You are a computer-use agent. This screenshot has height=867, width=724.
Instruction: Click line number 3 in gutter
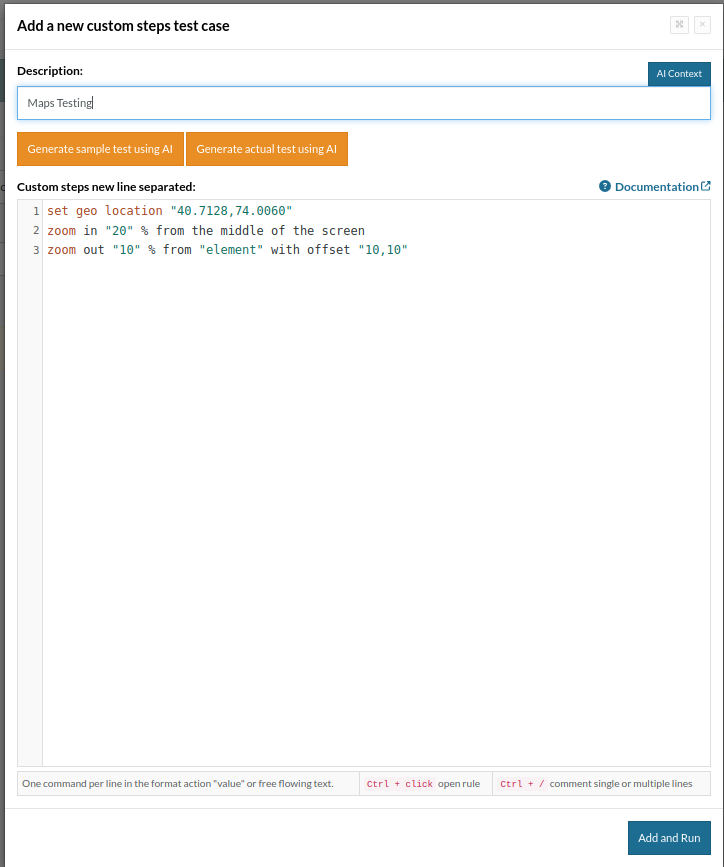click(35, 250)
